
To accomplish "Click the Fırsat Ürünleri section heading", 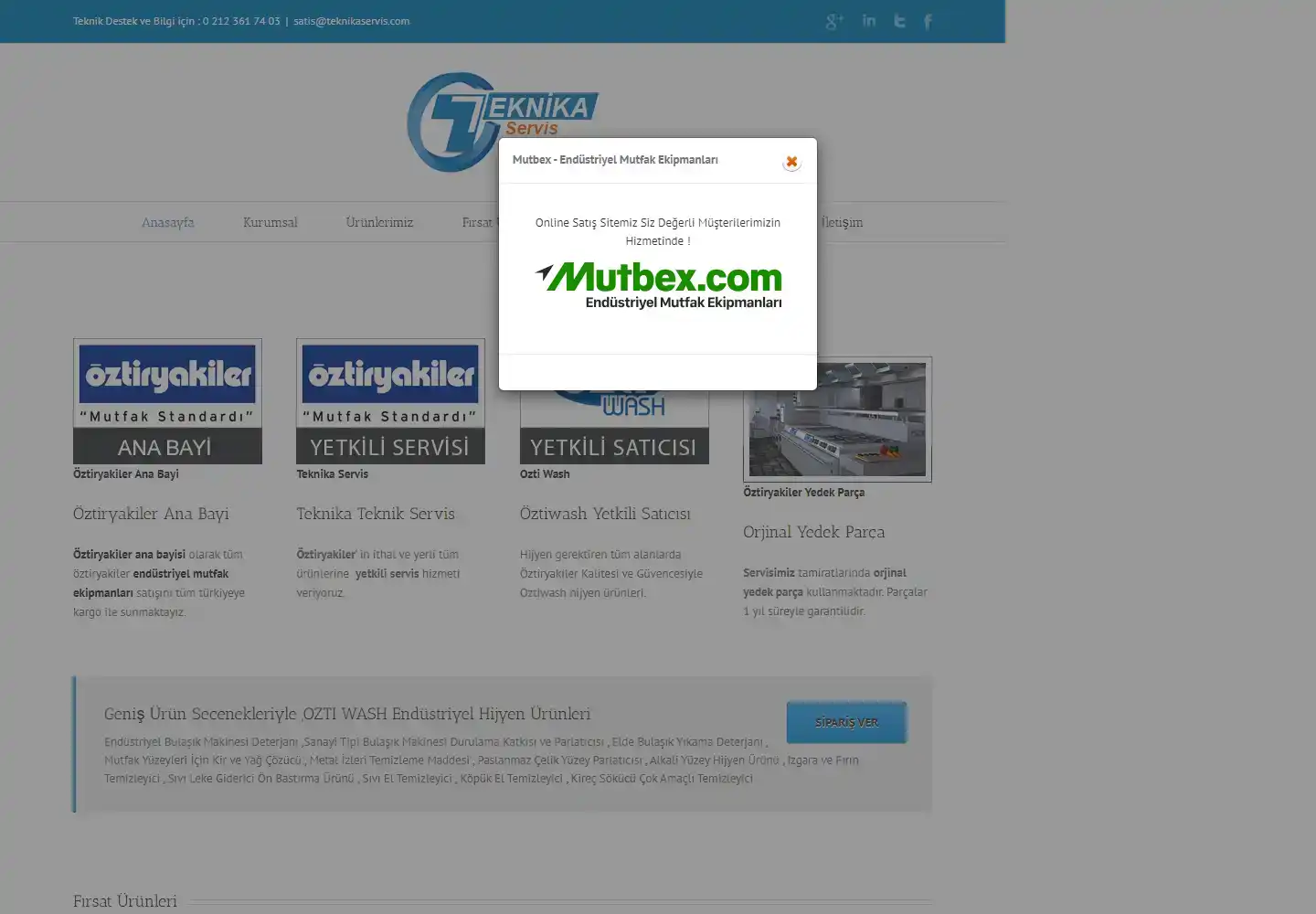I will [x=125, y=901].
